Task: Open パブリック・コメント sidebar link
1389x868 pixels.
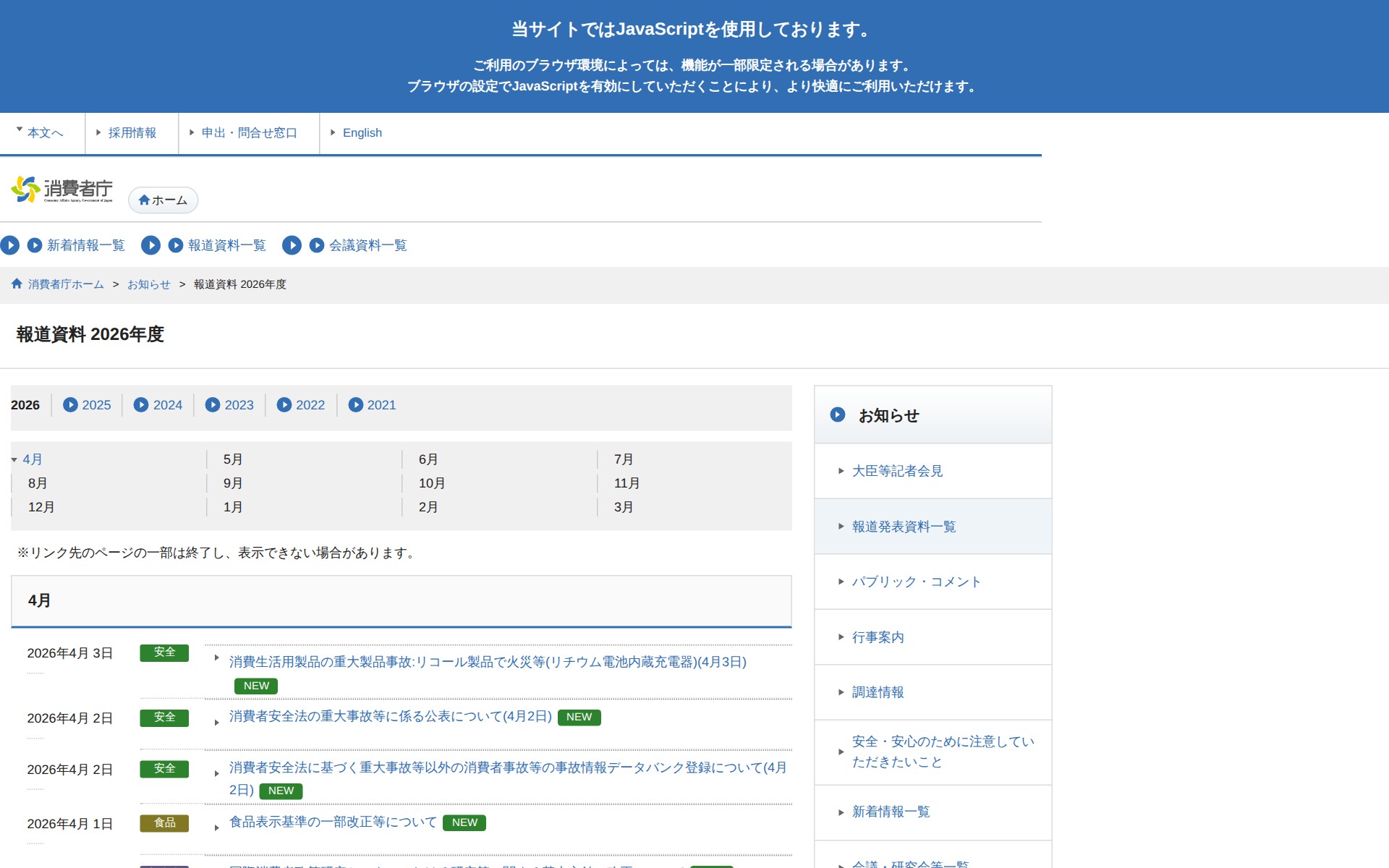Action: [x=916, y=582]
